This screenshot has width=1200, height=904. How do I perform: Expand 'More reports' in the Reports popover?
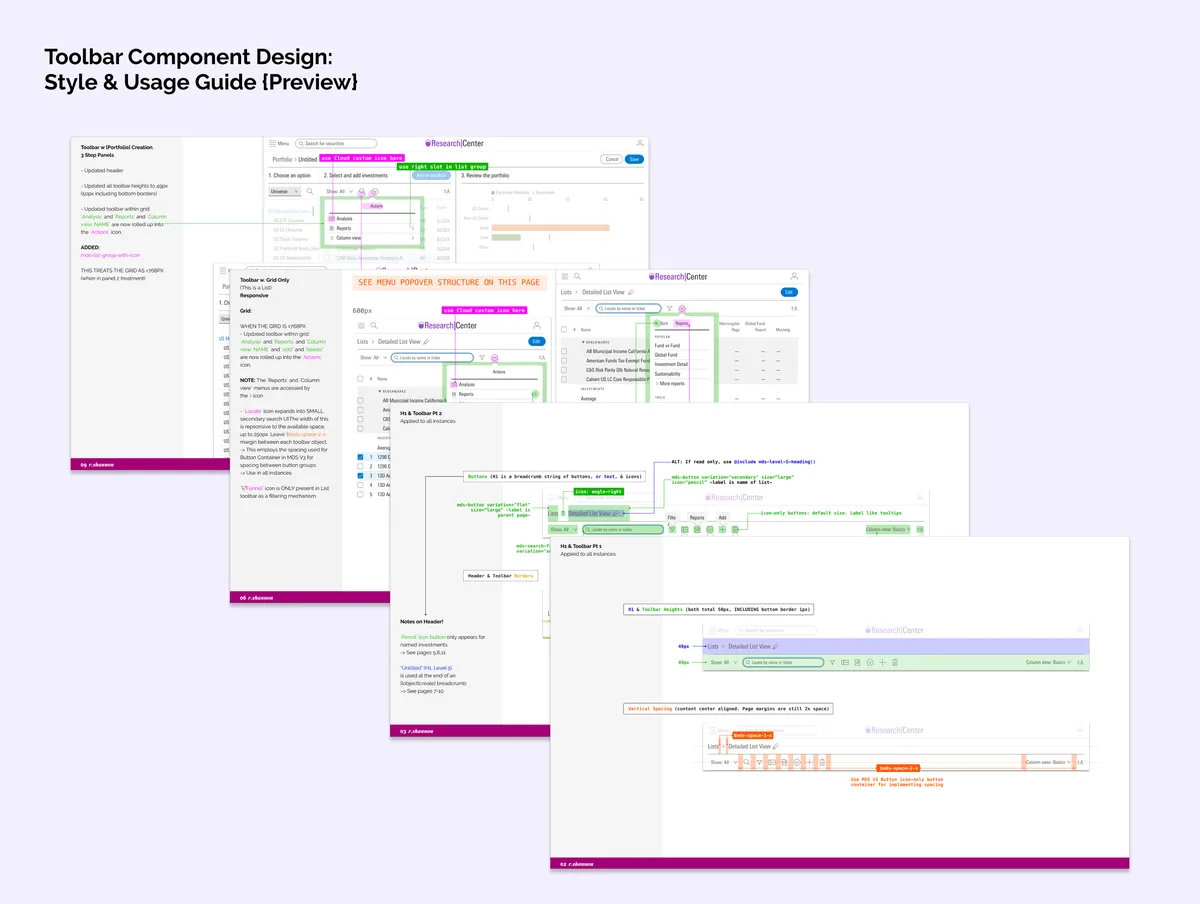pyautogui.click(x=671, y=383)
